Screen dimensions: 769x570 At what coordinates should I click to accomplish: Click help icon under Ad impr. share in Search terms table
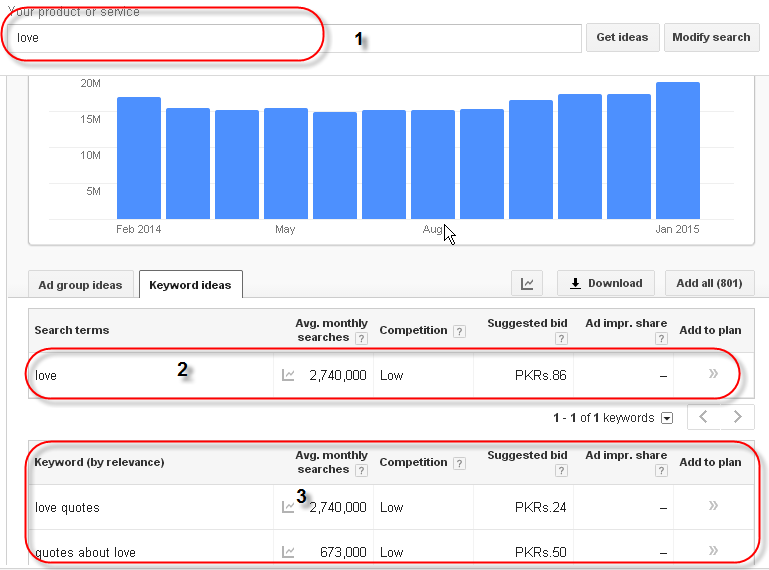click(x=661, y=338)
